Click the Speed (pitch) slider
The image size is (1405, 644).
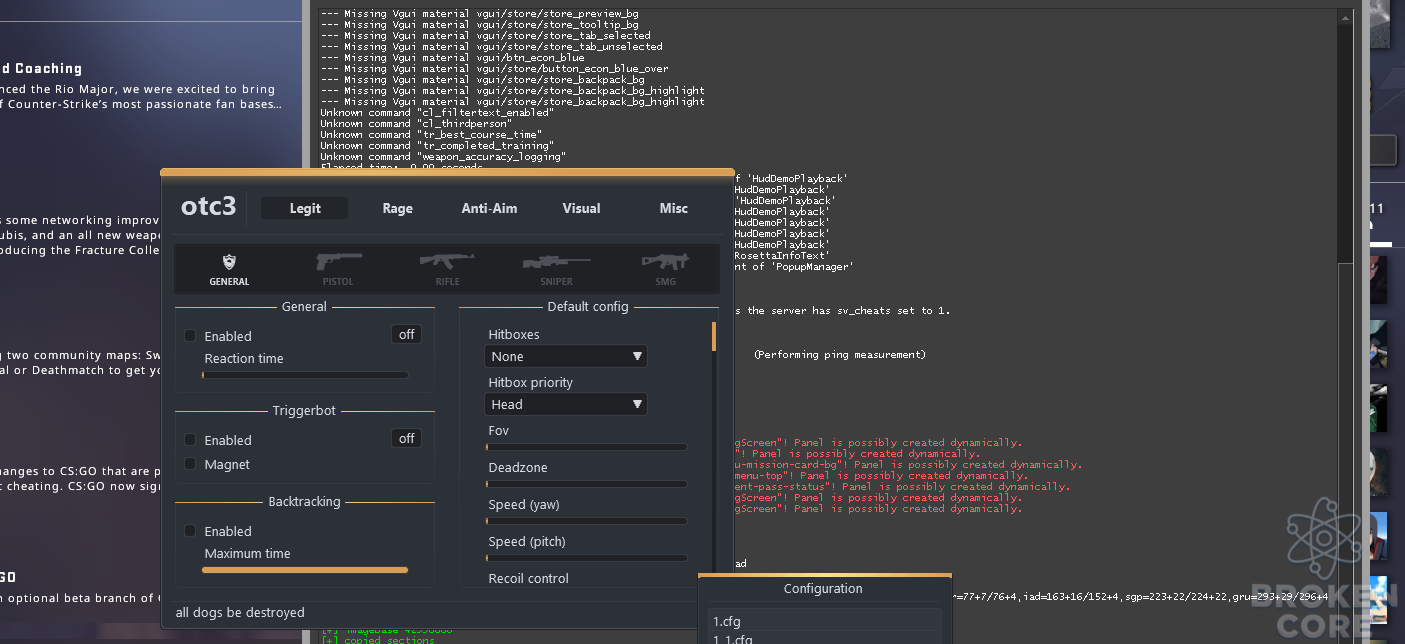(x=586, y=558)
